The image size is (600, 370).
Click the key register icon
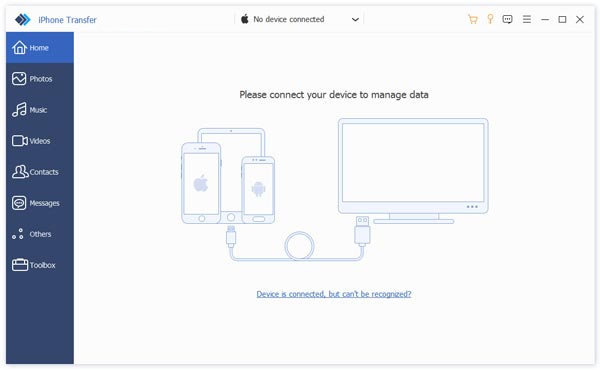pyautogui.click(x=490, y=19)
